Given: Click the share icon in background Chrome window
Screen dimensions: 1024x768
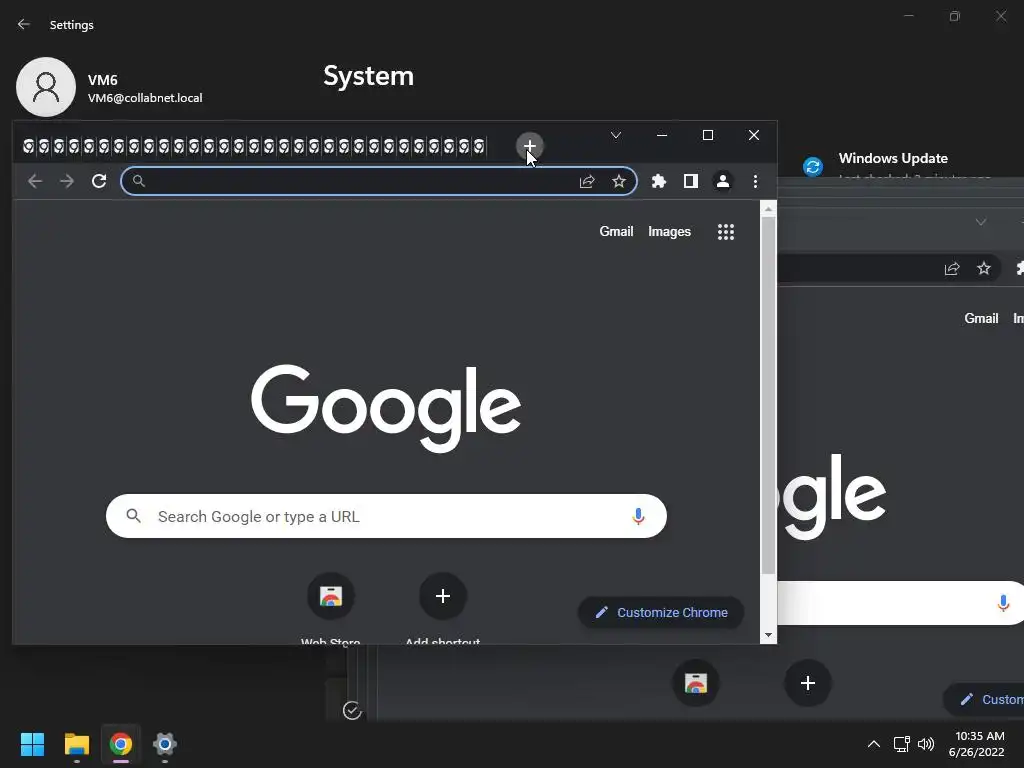Looking at the screenshot, I should pyautogui.click(x=952, y=268).
